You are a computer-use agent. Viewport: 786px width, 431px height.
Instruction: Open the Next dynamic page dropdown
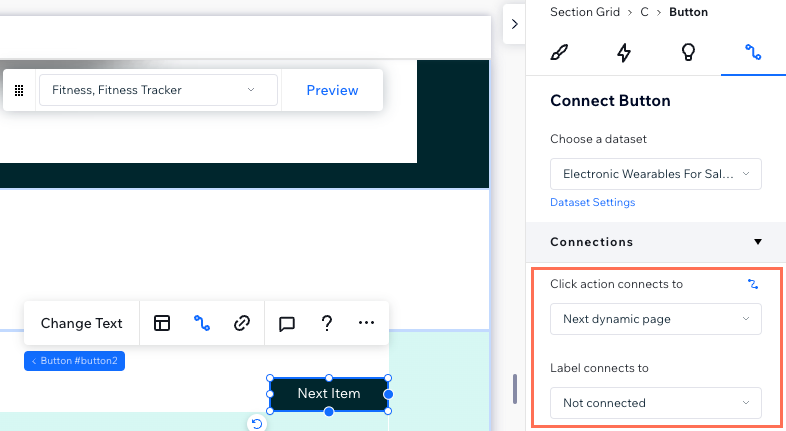pos(655,319)
